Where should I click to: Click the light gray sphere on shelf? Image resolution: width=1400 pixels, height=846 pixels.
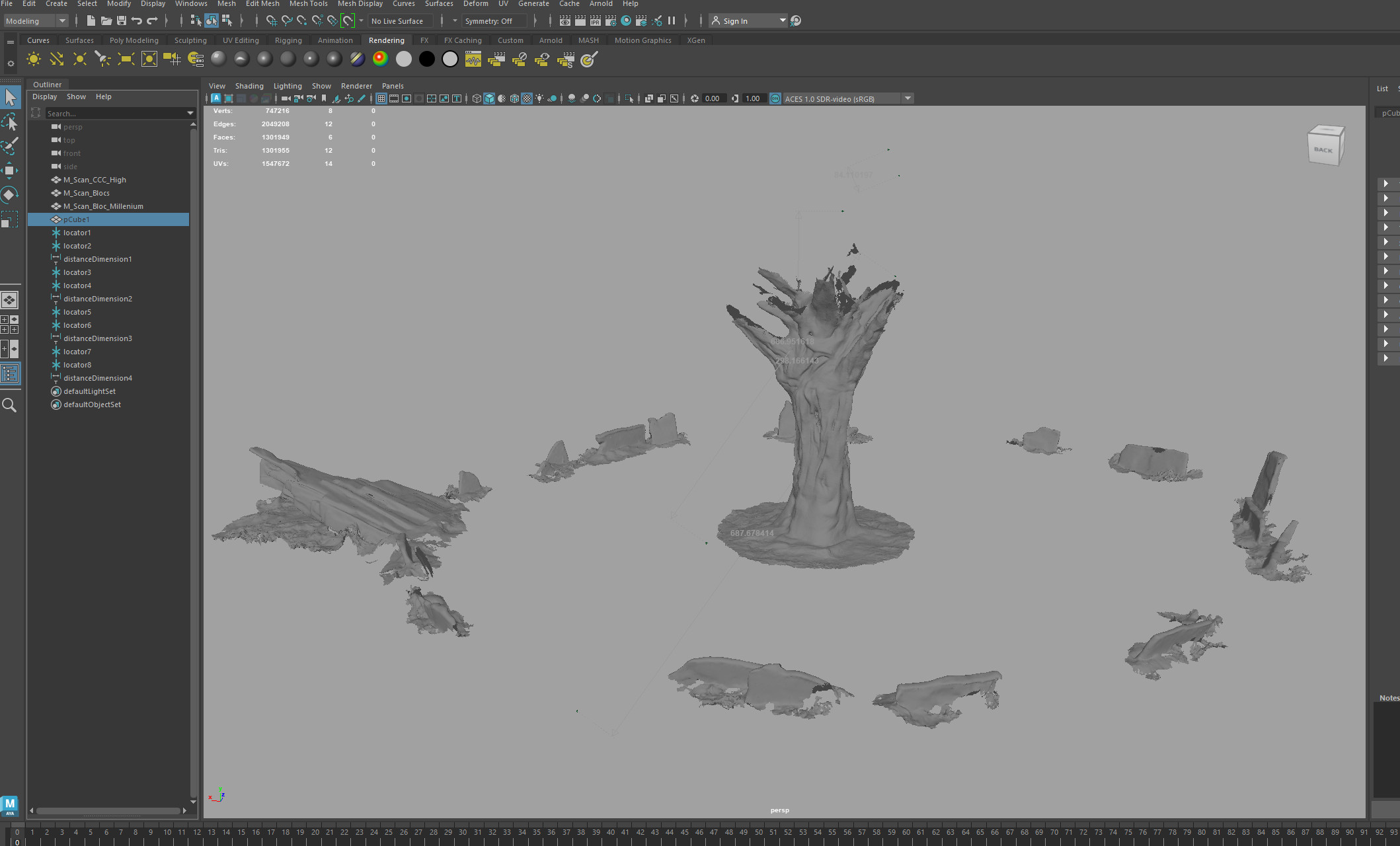pos(404,59)
